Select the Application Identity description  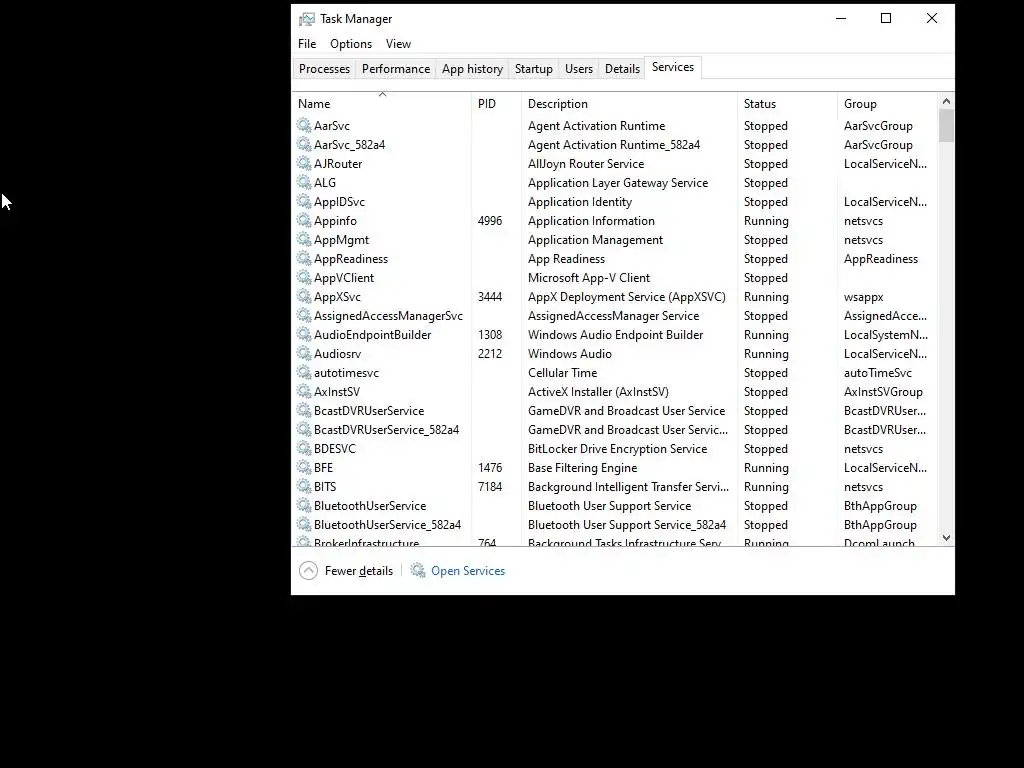pos(580,202)
